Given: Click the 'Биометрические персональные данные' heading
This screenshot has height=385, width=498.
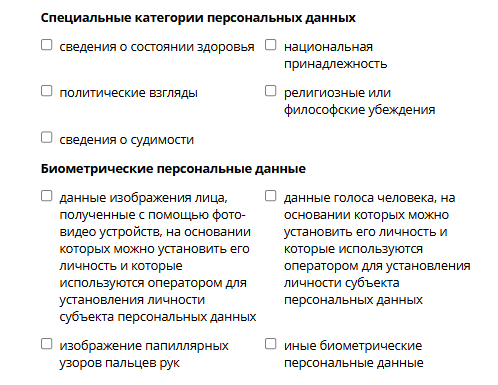Looking at the screenshot, I should (173, 169).
